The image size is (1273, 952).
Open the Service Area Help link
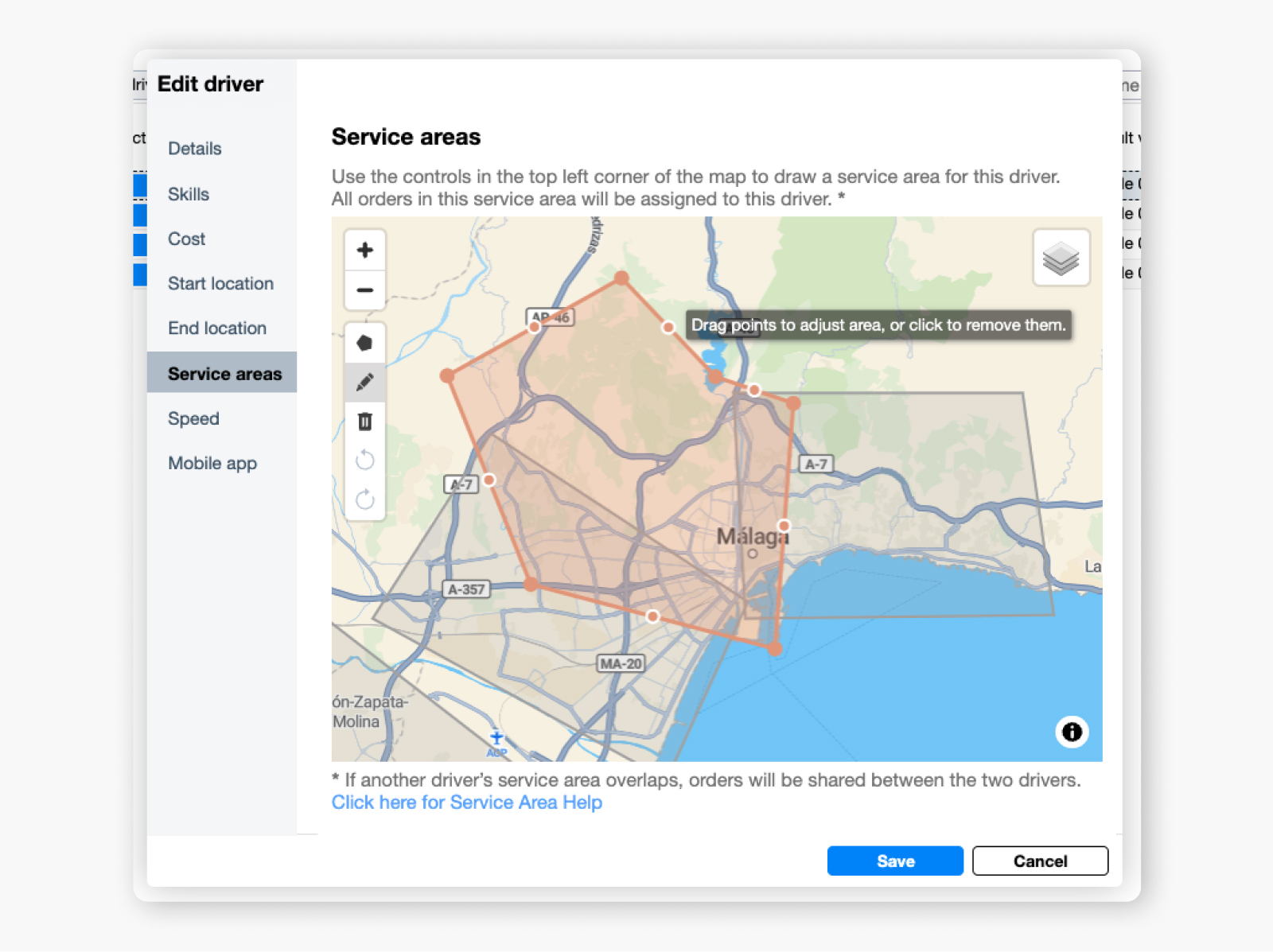click(x=467, y=802)
